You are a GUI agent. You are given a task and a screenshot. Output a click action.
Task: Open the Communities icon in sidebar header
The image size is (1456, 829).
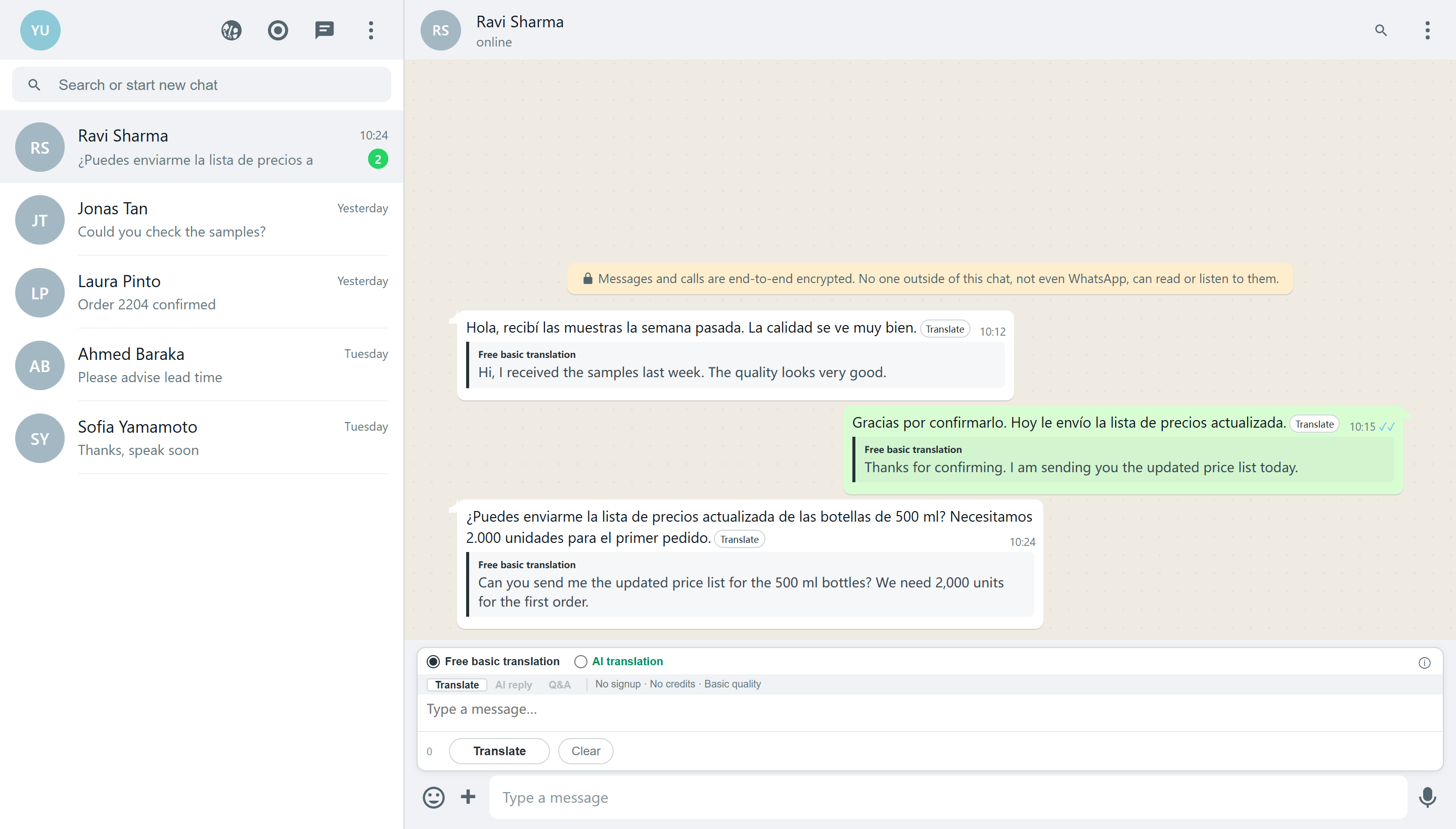pos(231,30)
